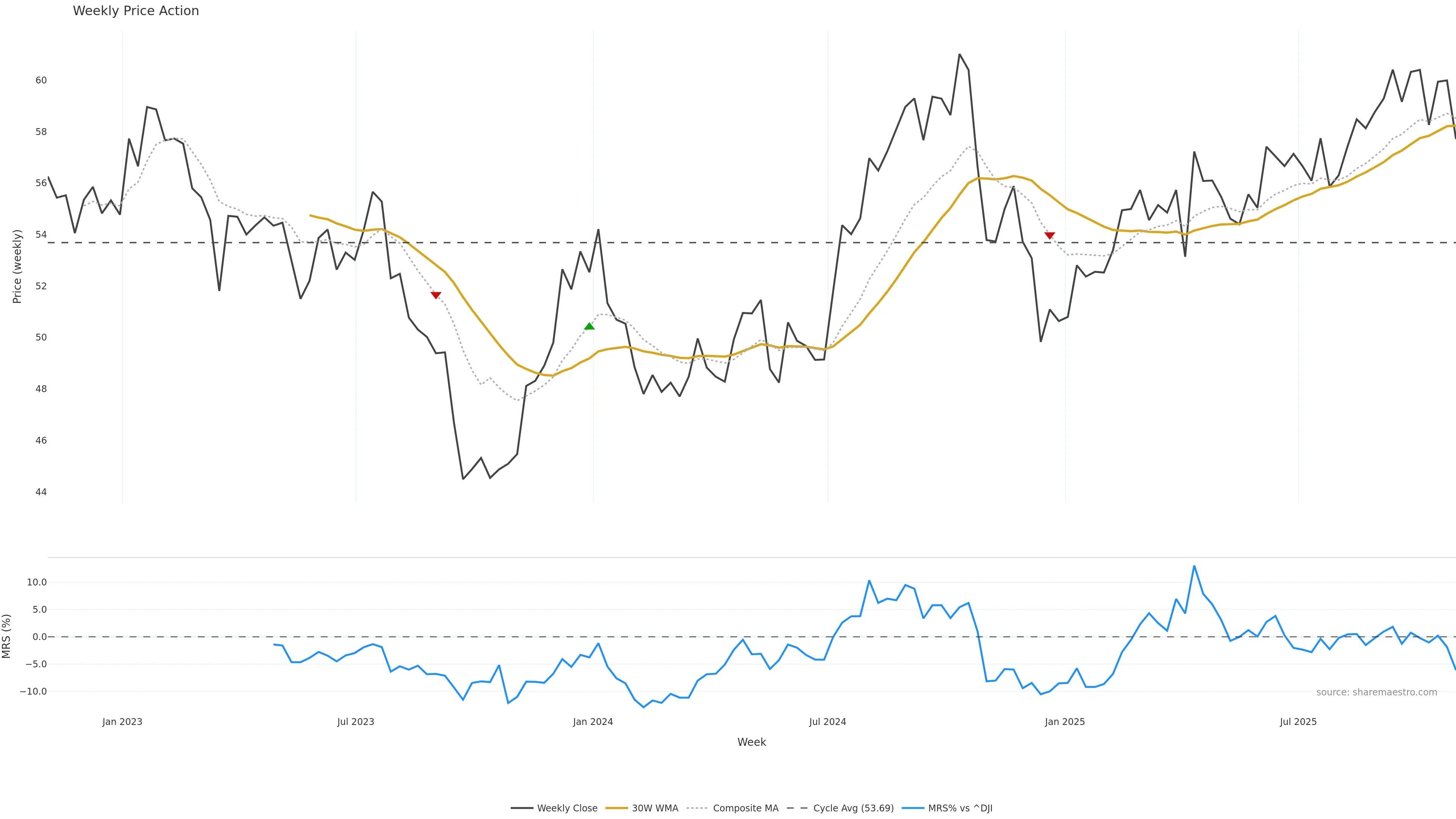Click the Price (weekly) y-axis title
1456x819 pixels.
coord(17,266)
